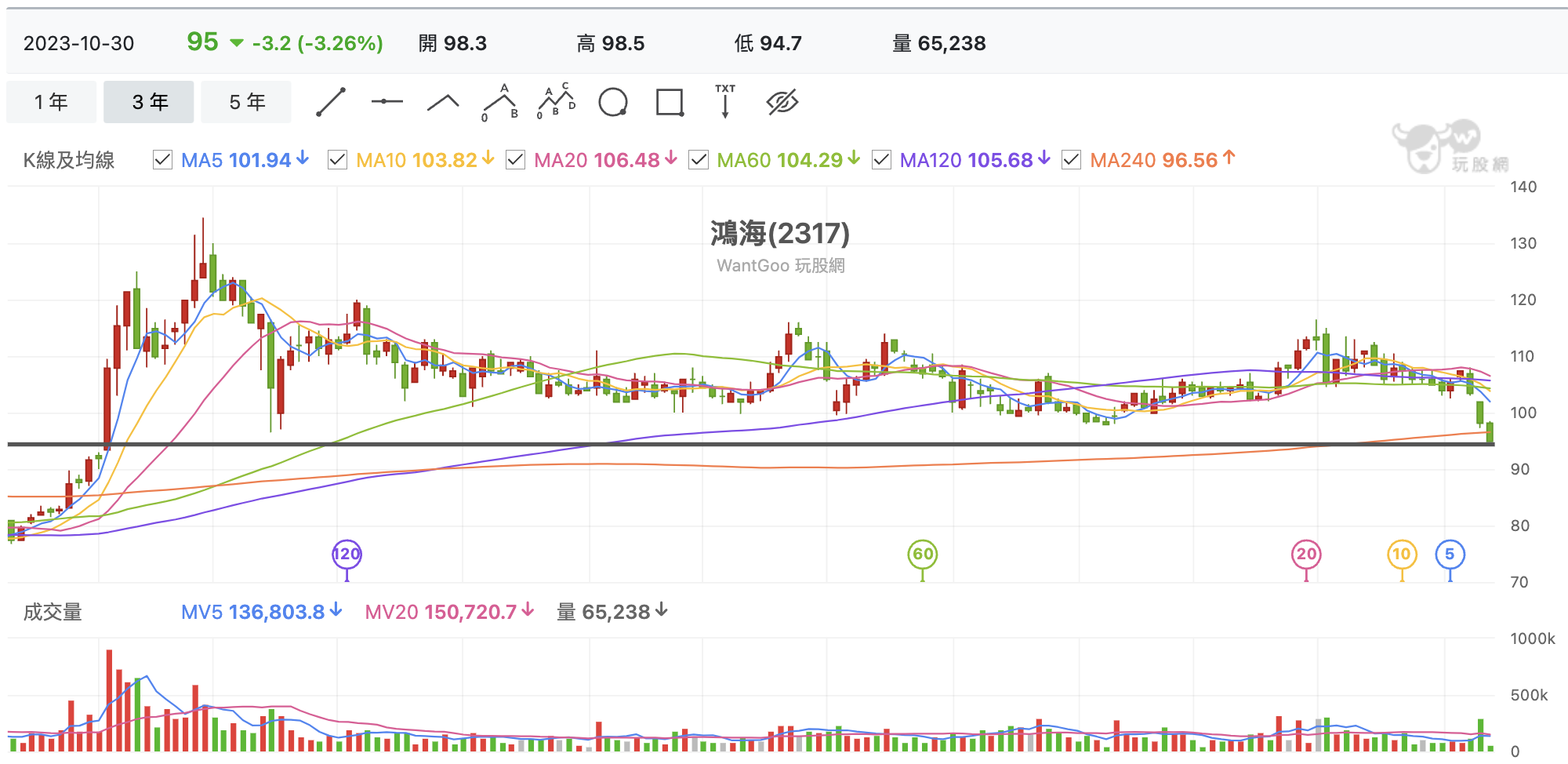Click the MA20 106.48 label
The height and width of the screenshot is (764, 1568).
(605, 160)
